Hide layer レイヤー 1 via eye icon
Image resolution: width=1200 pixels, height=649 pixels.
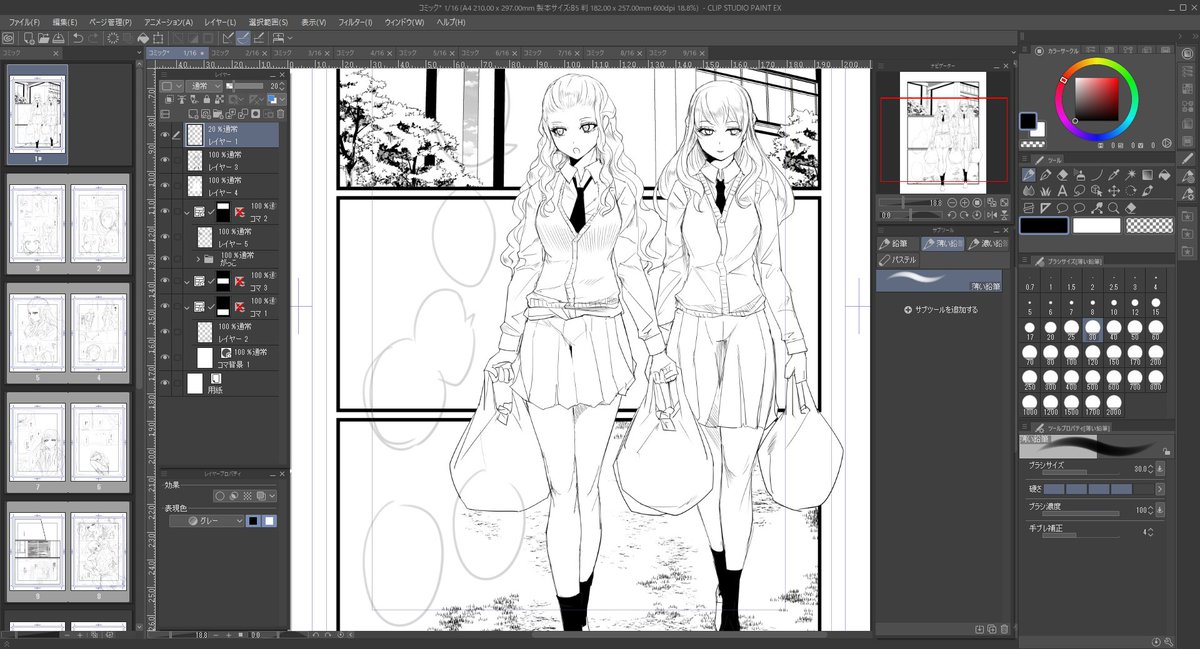click(x=165, y=135)
